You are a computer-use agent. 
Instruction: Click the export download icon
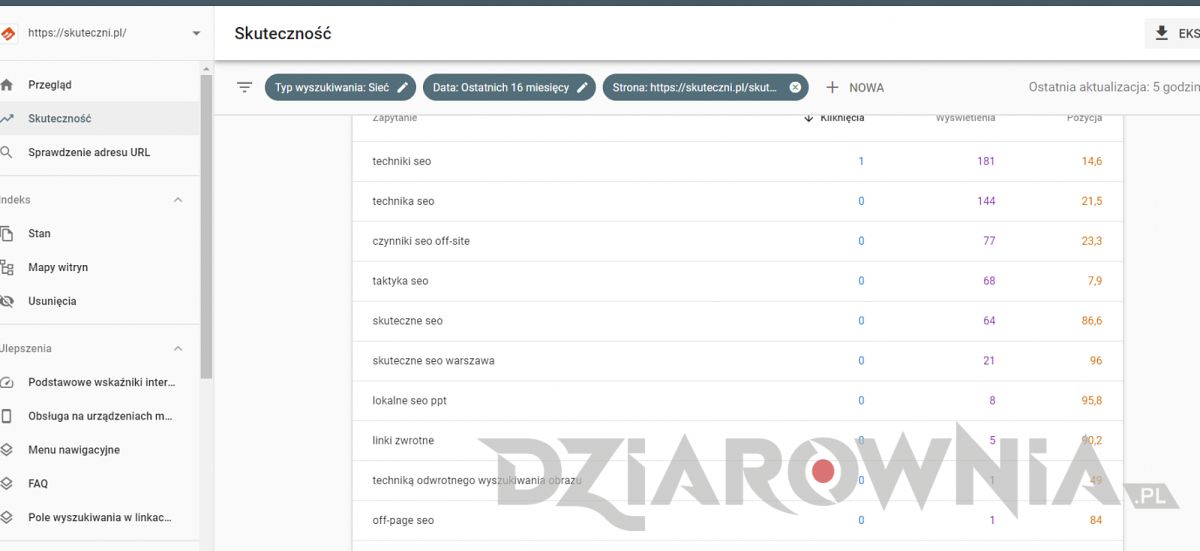[1161, 33]
